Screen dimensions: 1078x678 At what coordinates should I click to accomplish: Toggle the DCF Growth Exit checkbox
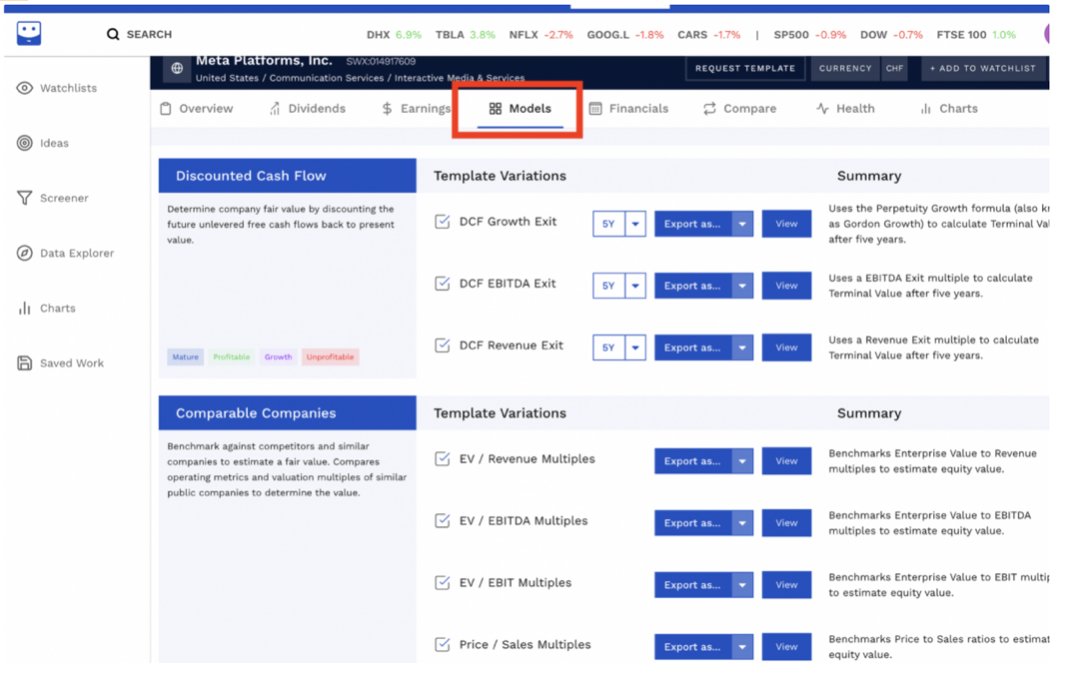442,221
